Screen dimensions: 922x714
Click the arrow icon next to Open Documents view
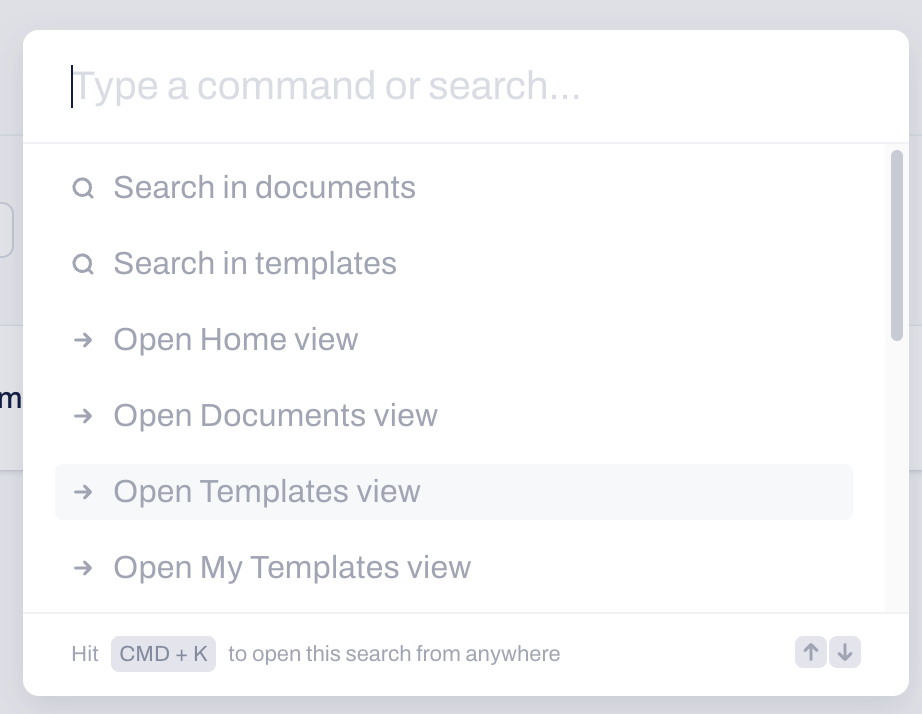(x=83, y=416)
